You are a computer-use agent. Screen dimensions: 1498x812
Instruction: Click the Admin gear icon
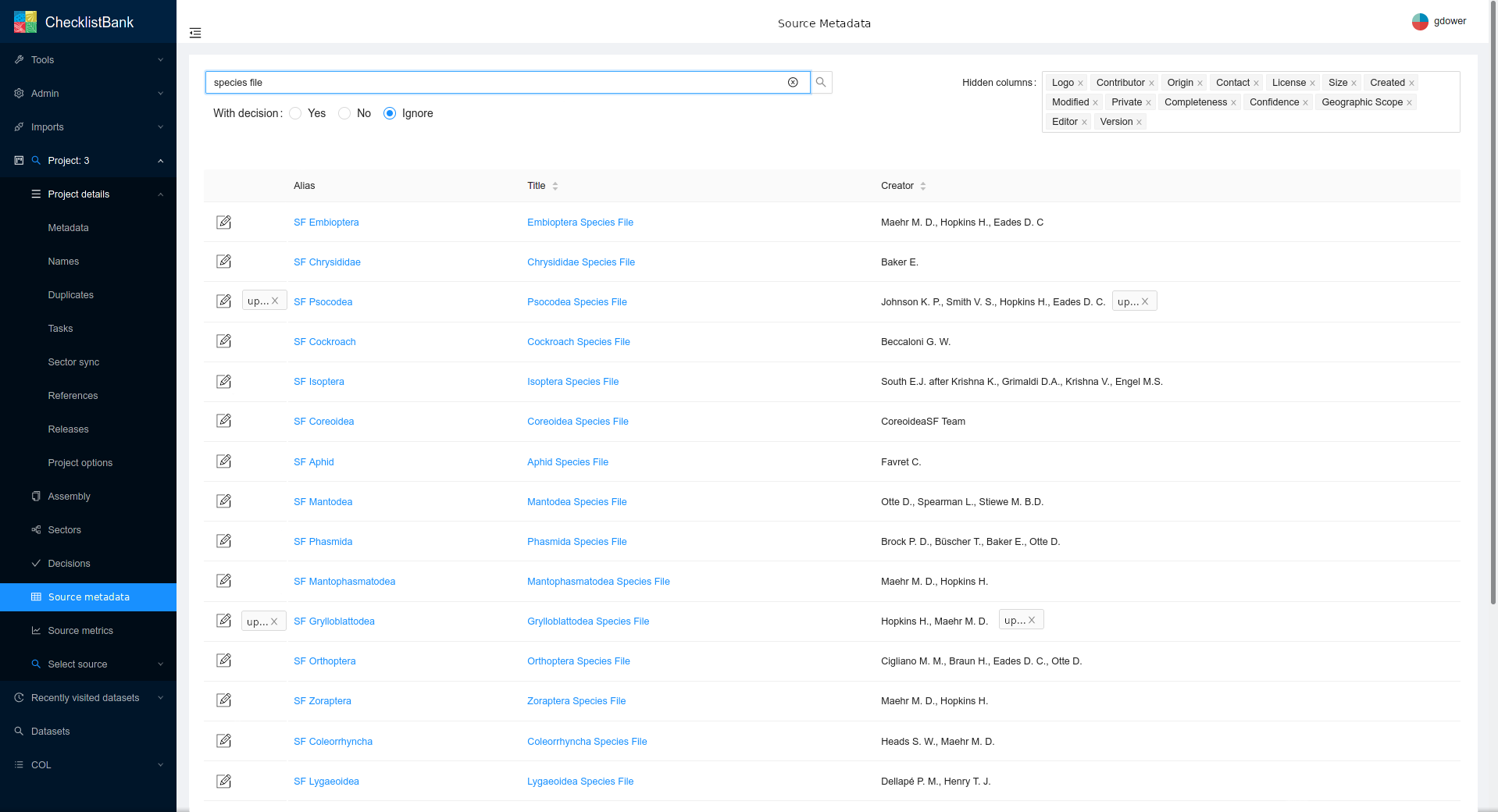19,93
